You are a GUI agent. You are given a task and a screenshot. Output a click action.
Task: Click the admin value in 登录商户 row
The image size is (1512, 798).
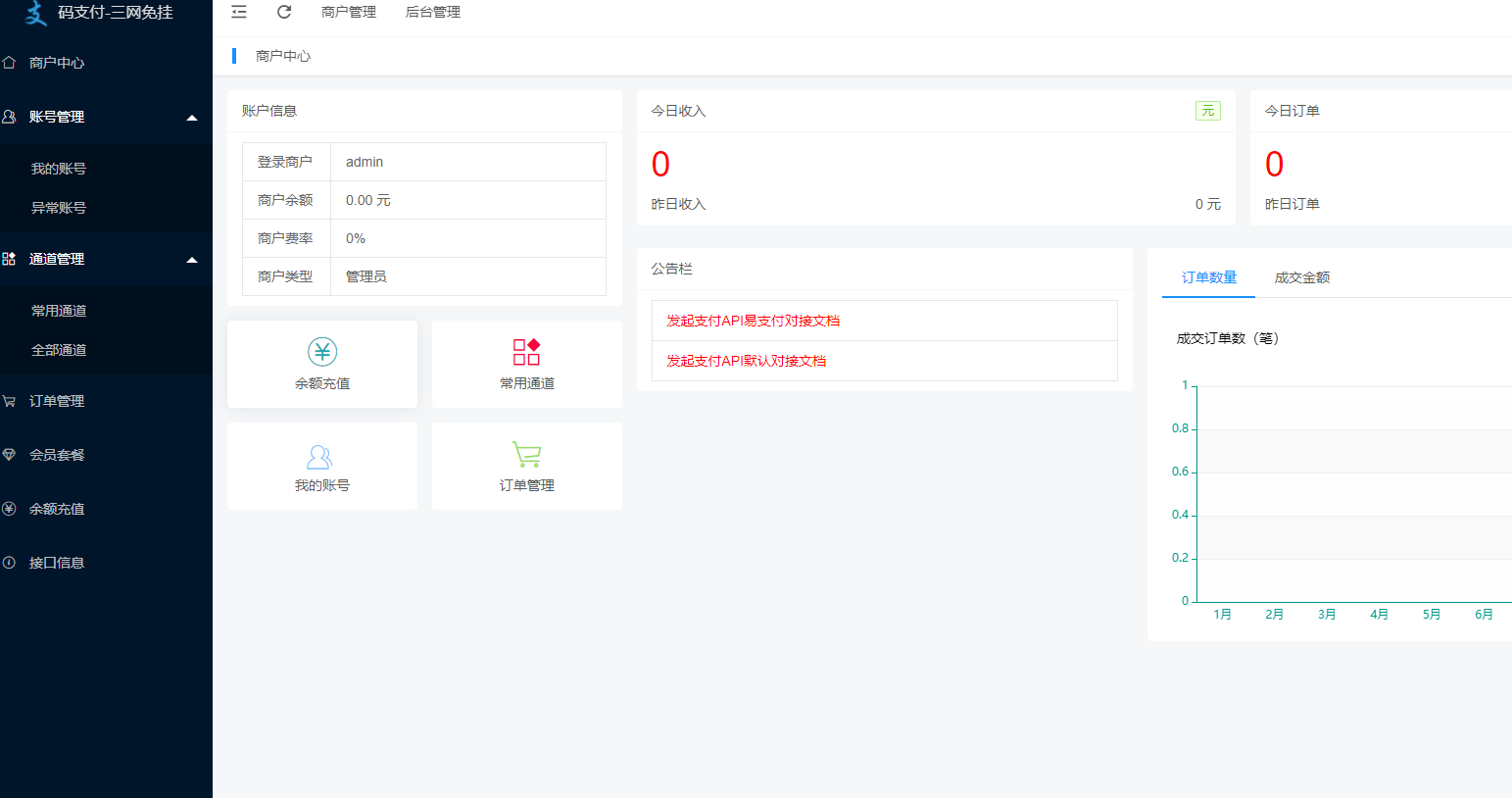tap(365, 162)
